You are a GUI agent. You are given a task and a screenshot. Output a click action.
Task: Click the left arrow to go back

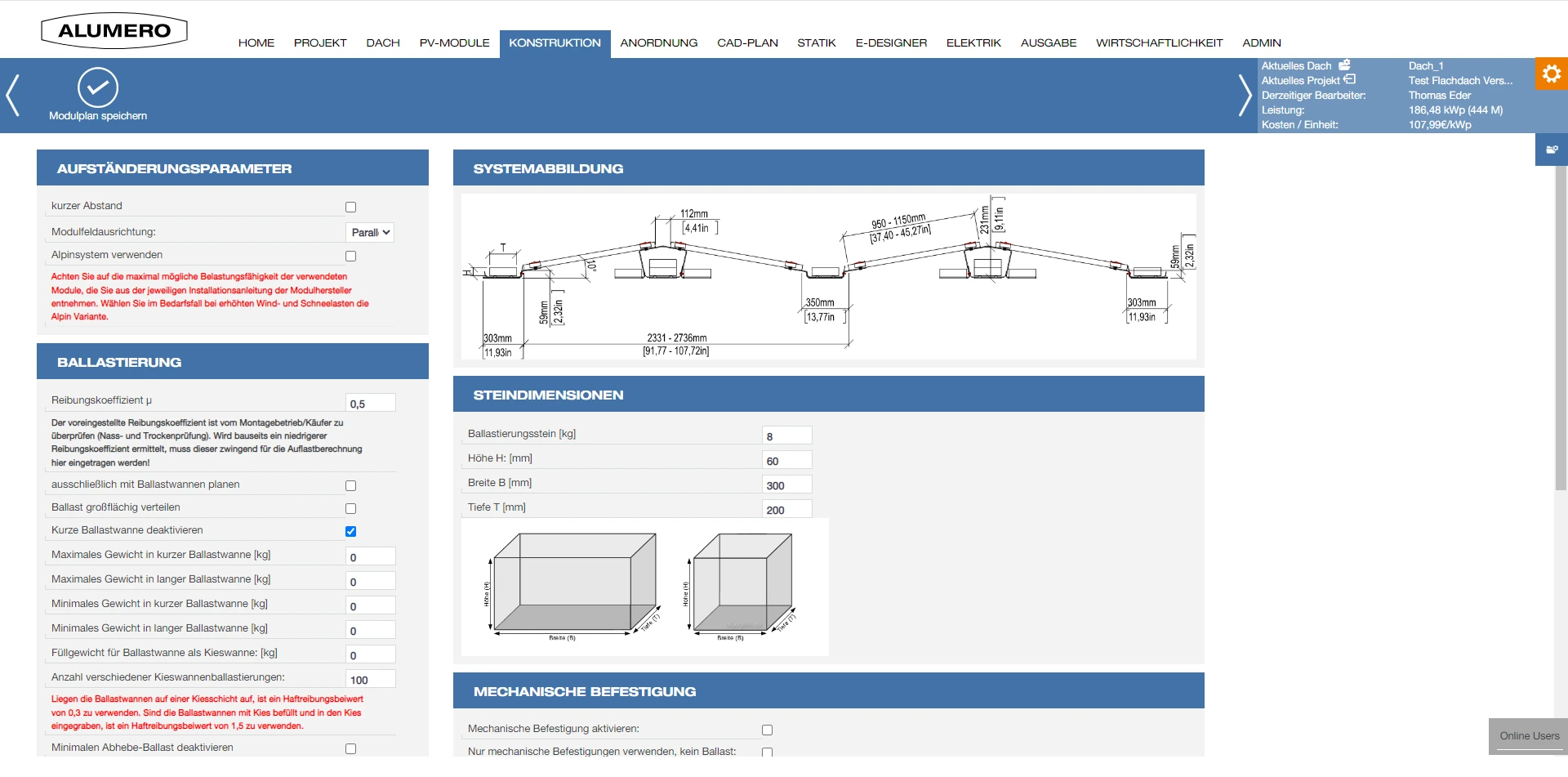tap(12, 96)
